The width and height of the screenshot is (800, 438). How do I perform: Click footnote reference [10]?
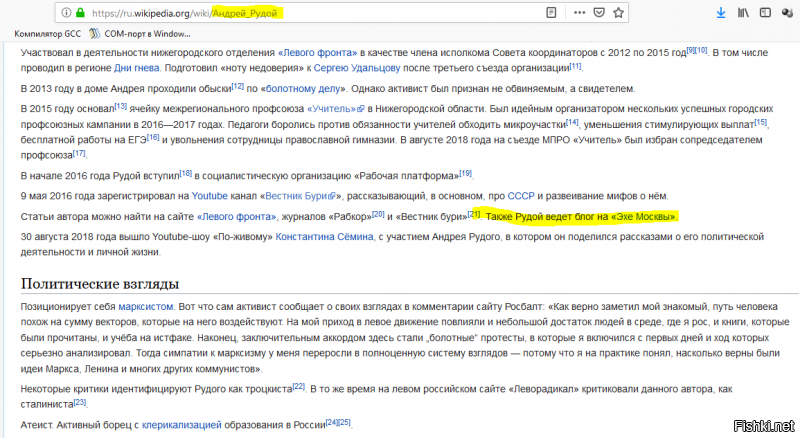click(x=702, y=50)
